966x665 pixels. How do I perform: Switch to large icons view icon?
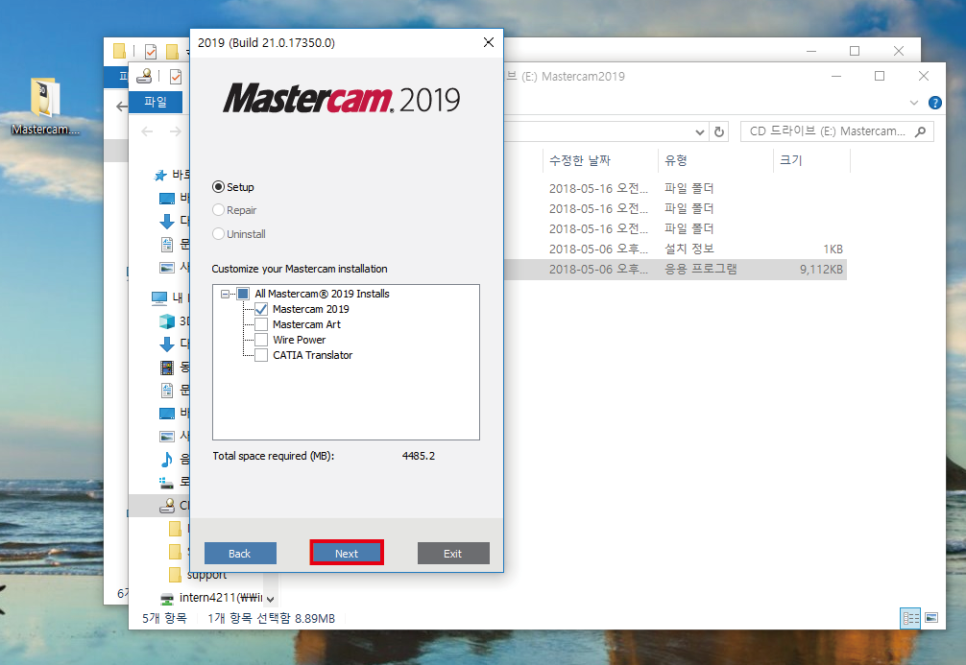pos(932,618)
